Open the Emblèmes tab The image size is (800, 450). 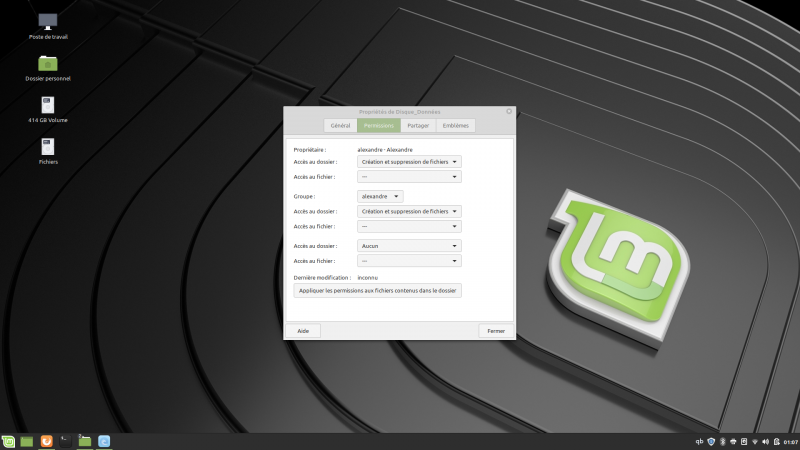(456, 126)
